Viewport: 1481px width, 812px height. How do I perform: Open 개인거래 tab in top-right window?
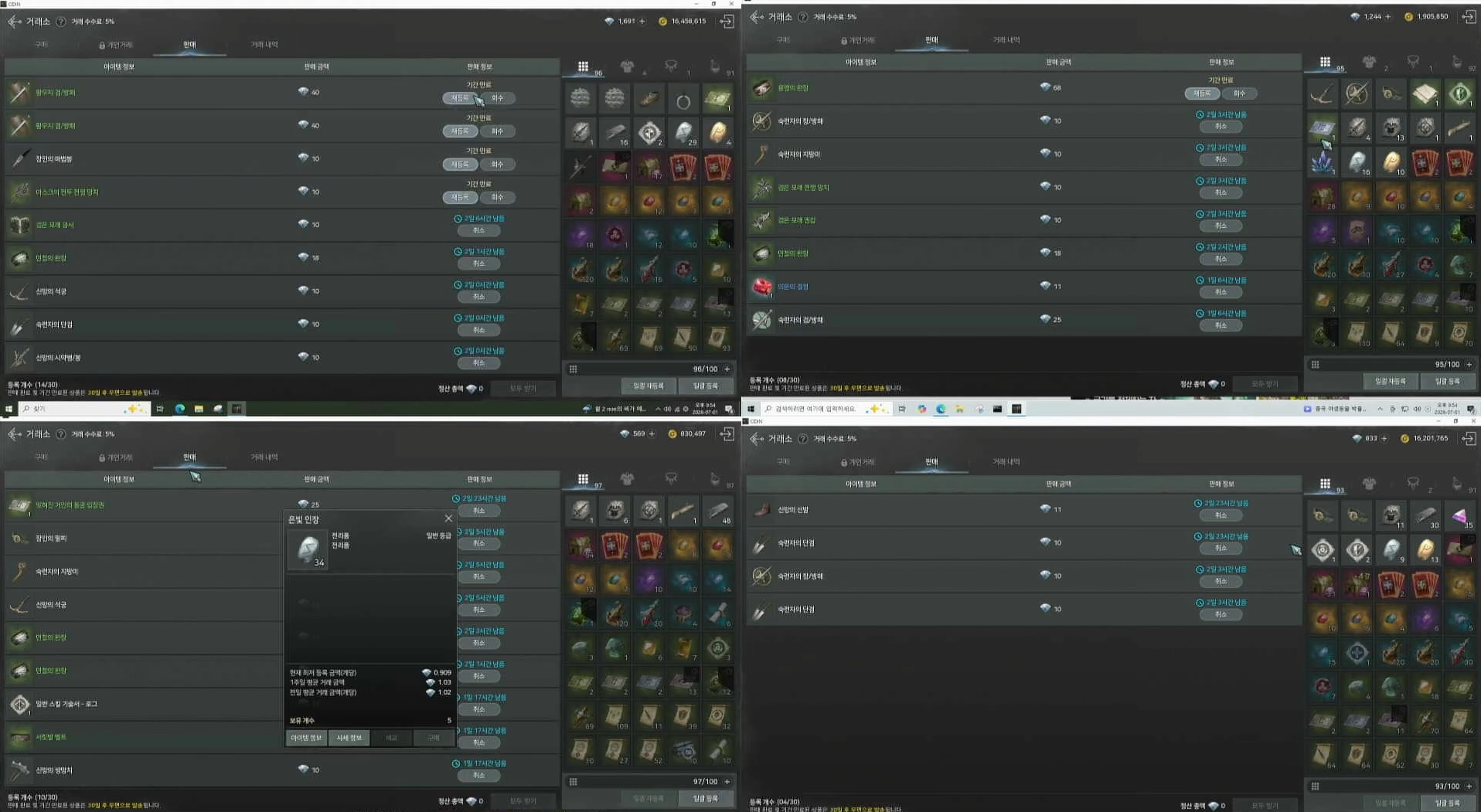point(858,40)
